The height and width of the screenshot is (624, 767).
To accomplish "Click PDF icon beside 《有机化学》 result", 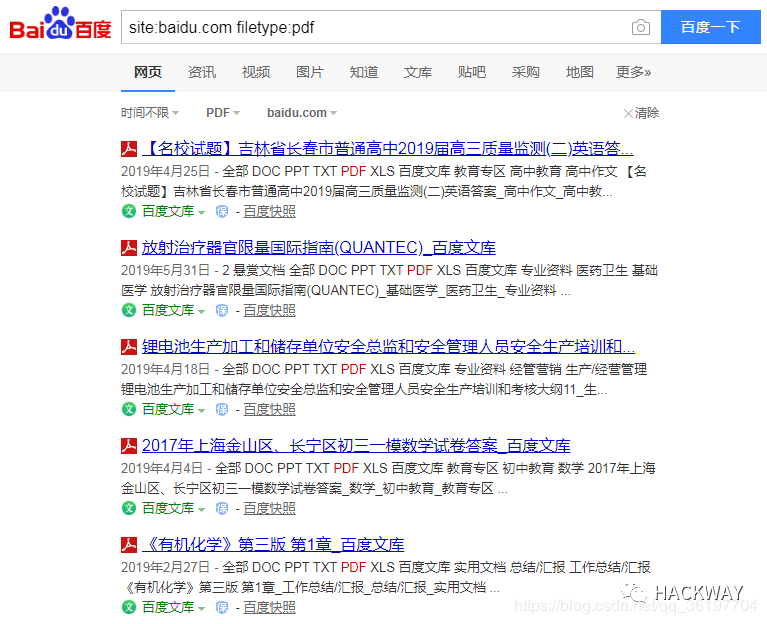I will click(129, 545).
